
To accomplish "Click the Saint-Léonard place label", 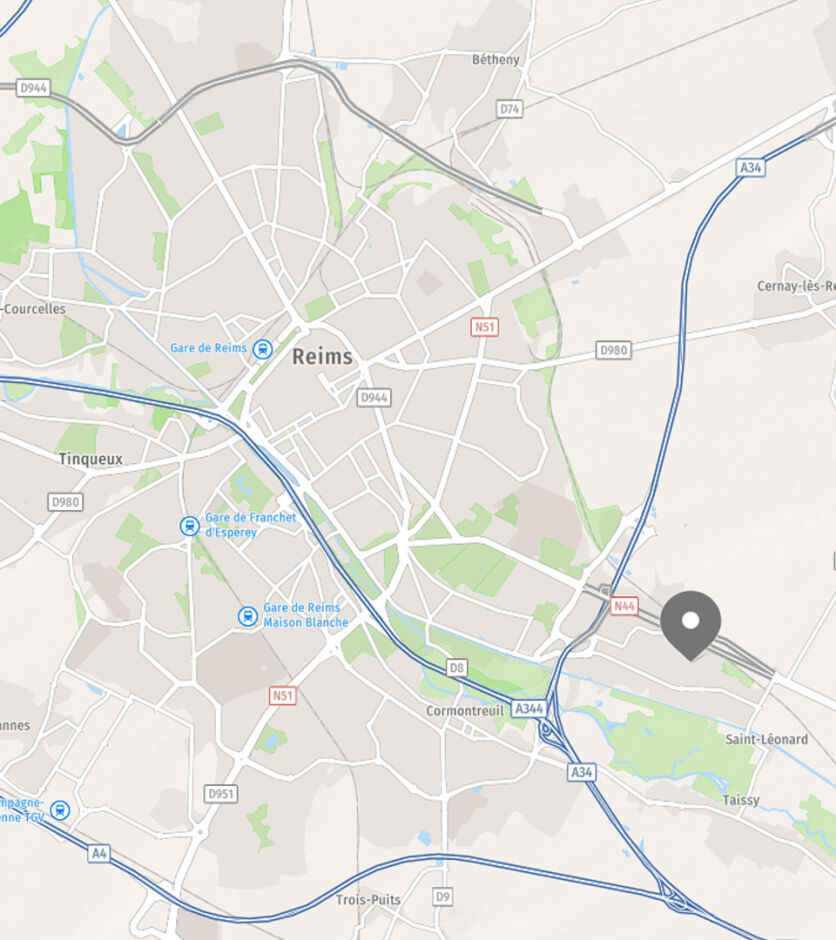I will tap(766, 739).
